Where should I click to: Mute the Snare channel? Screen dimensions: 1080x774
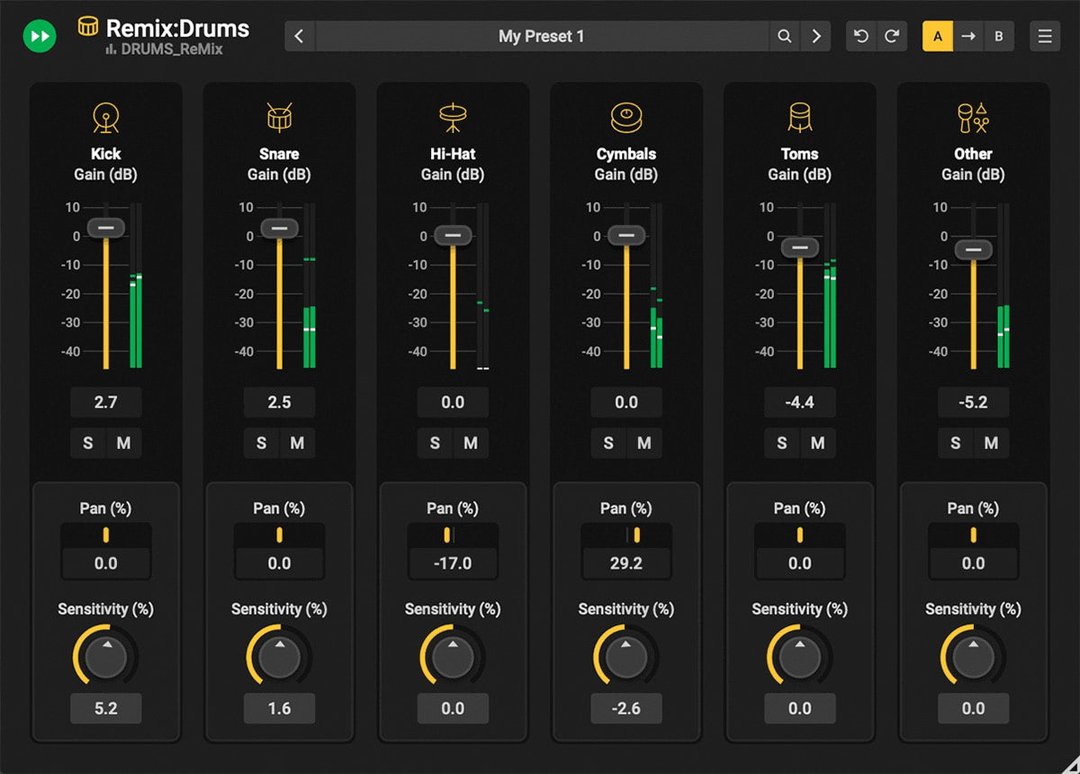click(297, 442)
